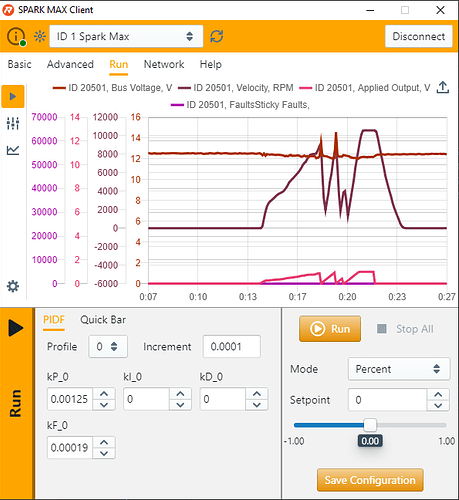Click the Increment input field
459x500 pixels.
[232, 346]
